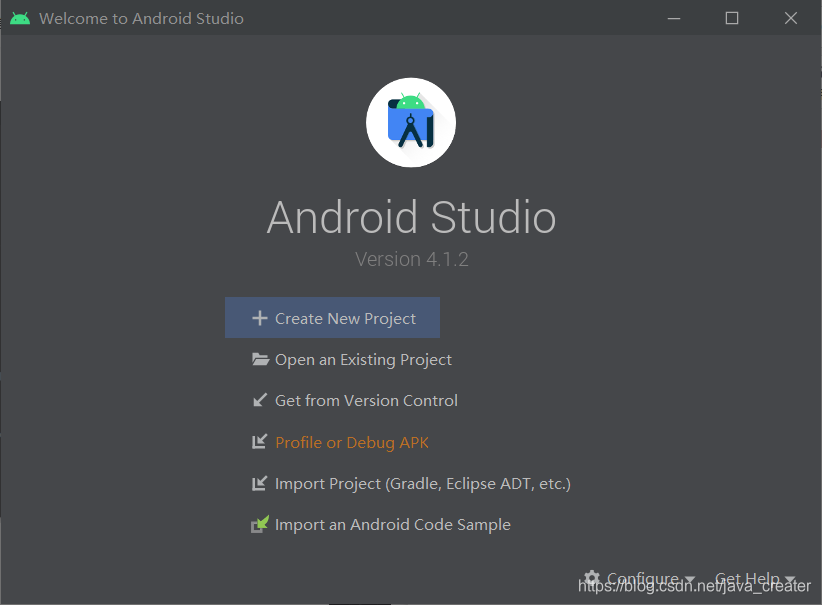Viewport: 822px width, 605px height.
Task: Click the Android Studio logo
Action: pos(411,123)
